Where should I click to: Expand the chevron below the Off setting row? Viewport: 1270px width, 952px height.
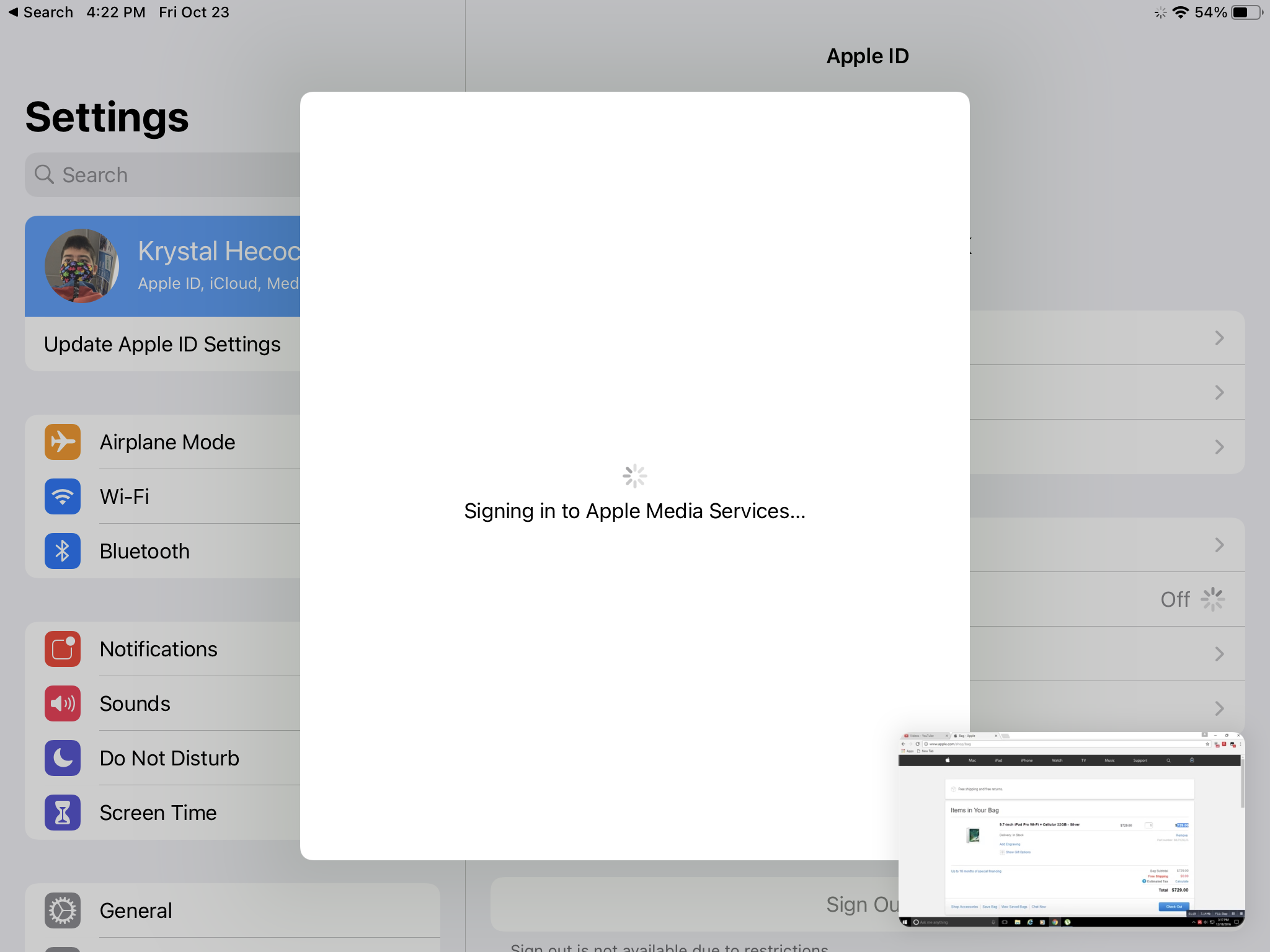tap(1219, 653)
